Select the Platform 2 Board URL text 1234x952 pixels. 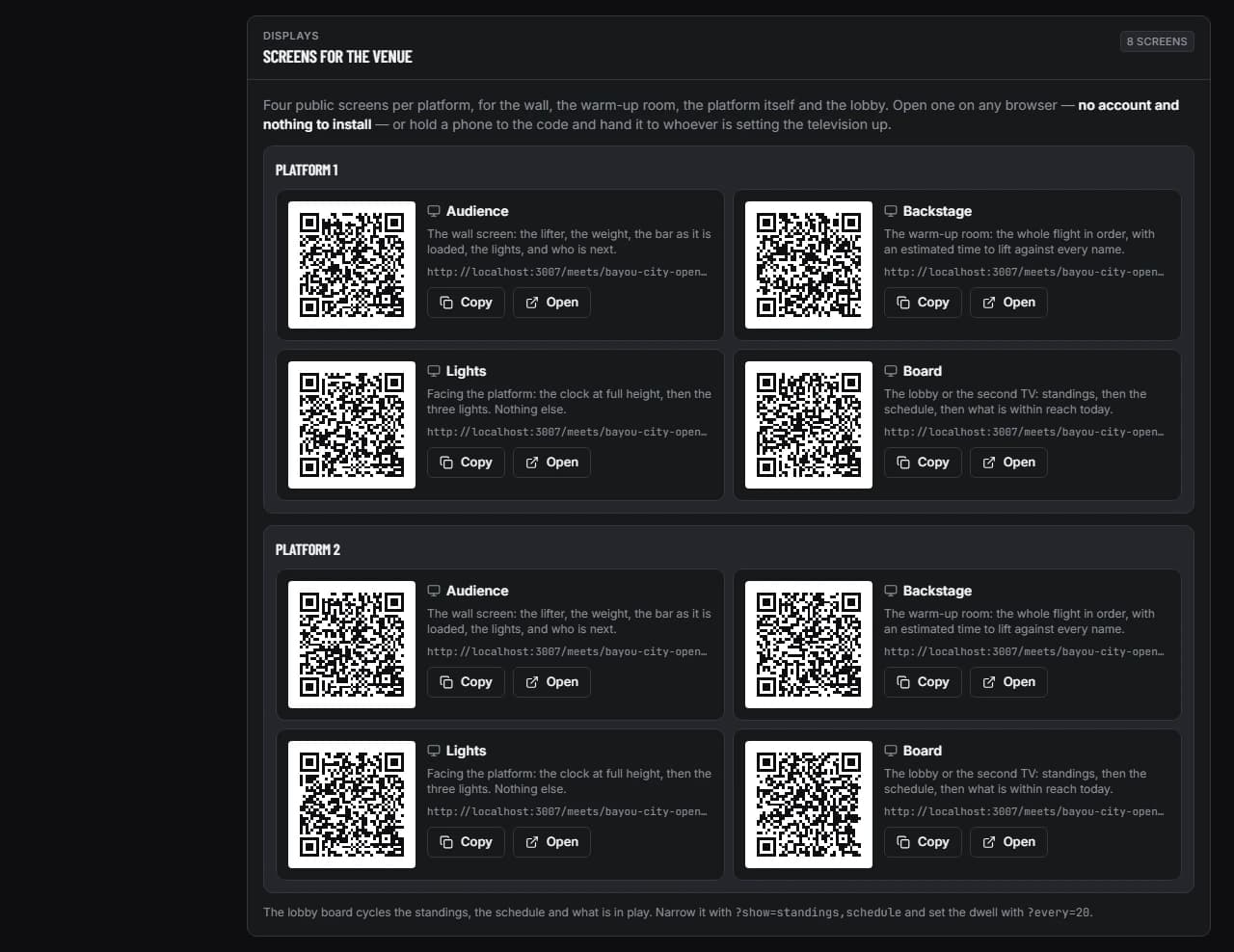tap(1024, 811)
